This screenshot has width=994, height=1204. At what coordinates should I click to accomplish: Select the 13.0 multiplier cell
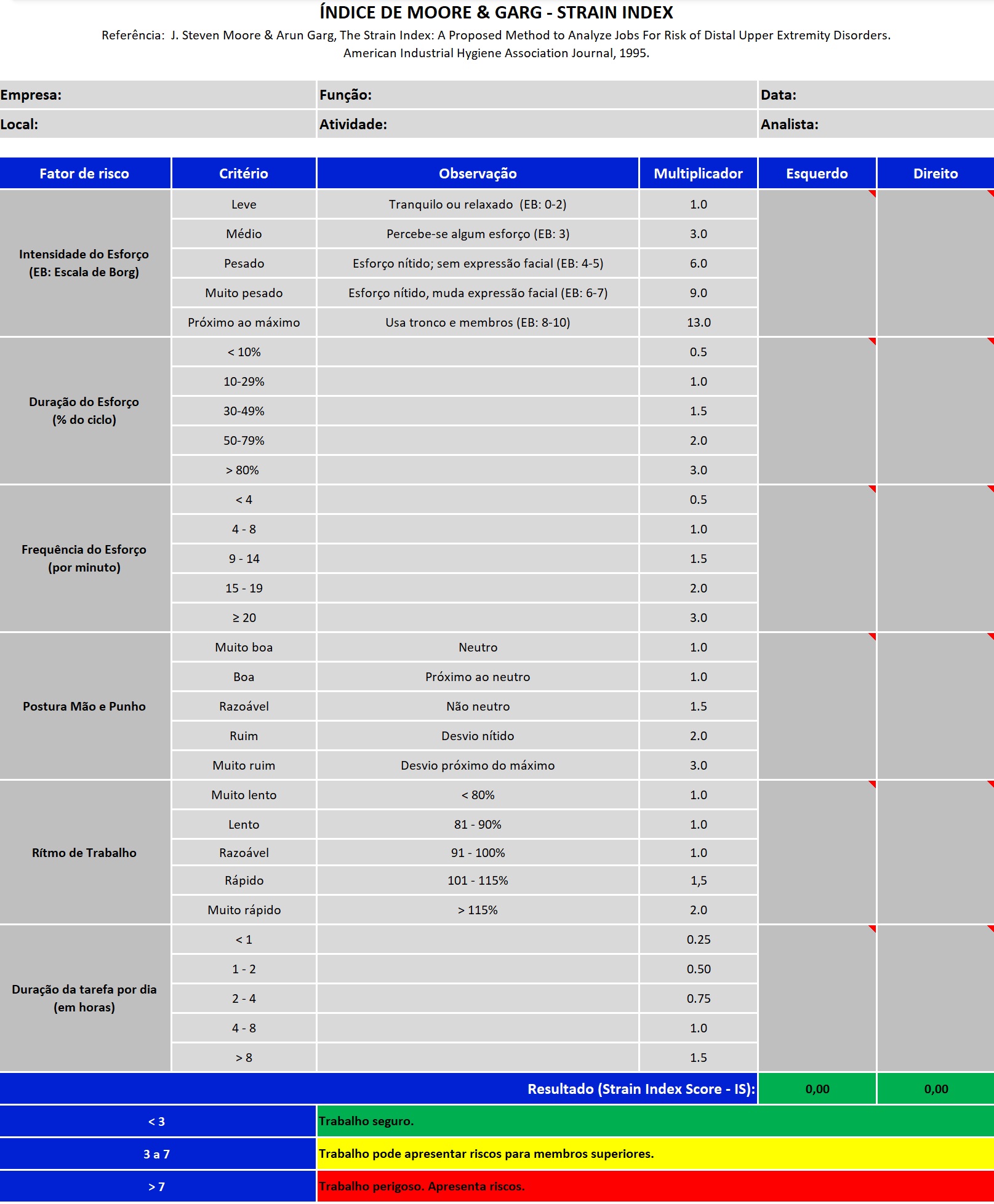click(698, 322)
